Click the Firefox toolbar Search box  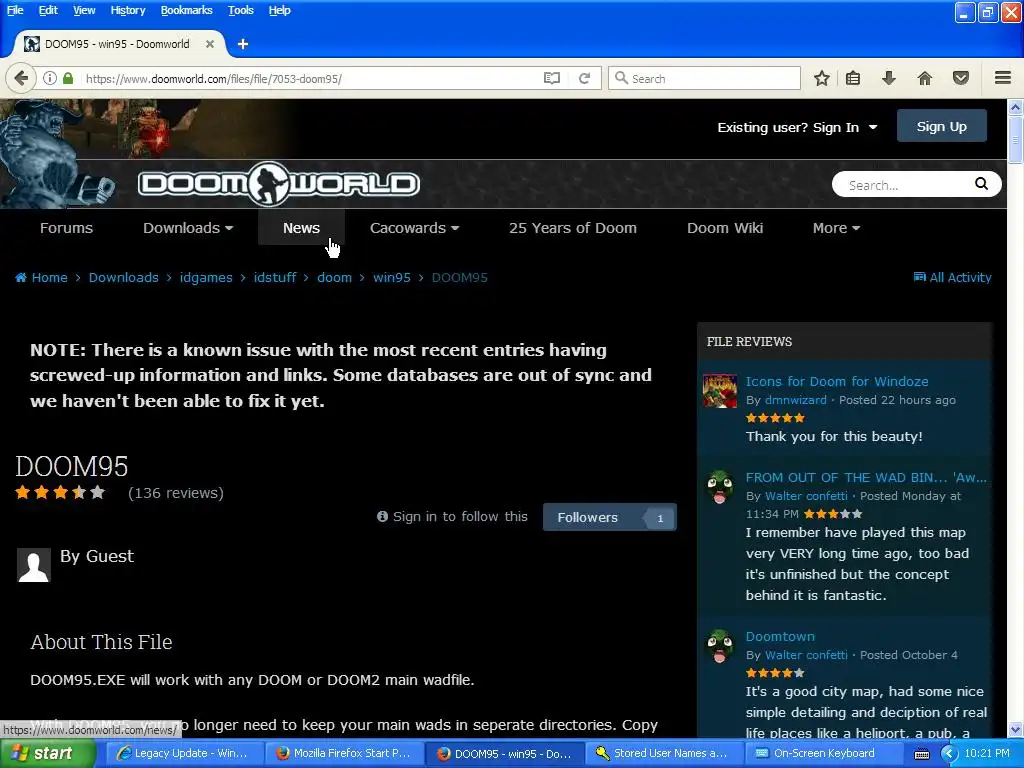[704, 78]
